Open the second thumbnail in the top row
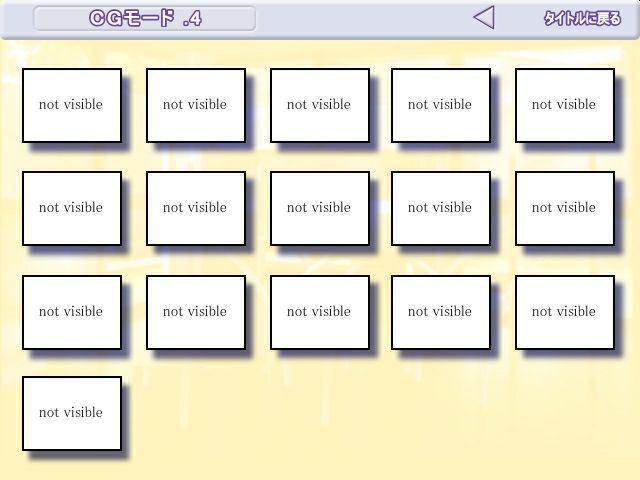Viewport: 640px width, 480px height. (195, 105)
